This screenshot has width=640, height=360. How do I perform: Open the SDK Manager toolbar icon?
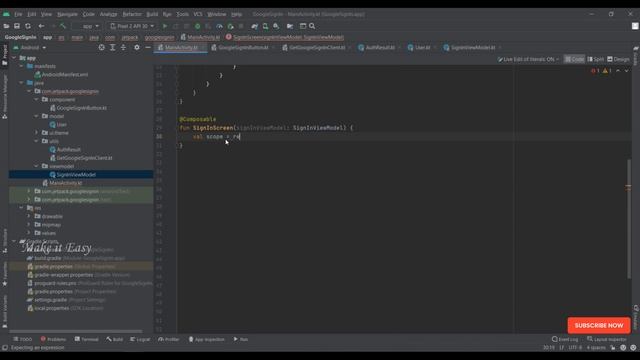(276, 26)
